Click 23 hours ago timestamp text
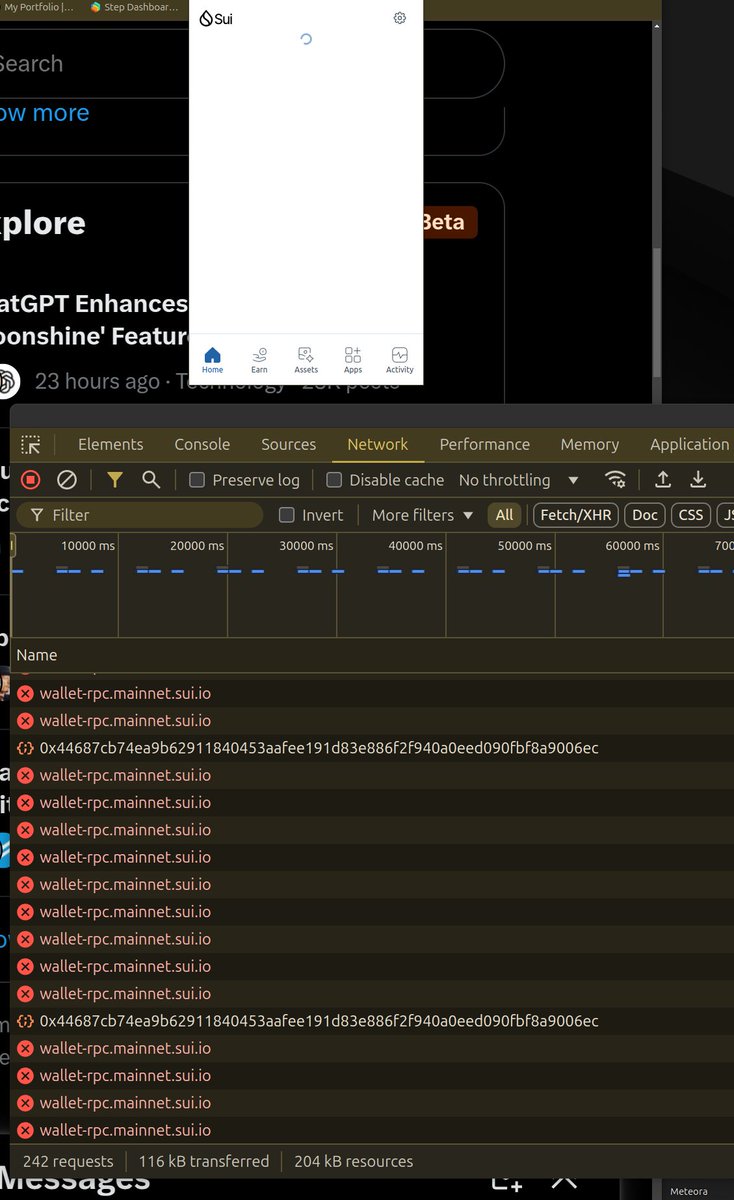734x1200 pixels. coord(97,381)
